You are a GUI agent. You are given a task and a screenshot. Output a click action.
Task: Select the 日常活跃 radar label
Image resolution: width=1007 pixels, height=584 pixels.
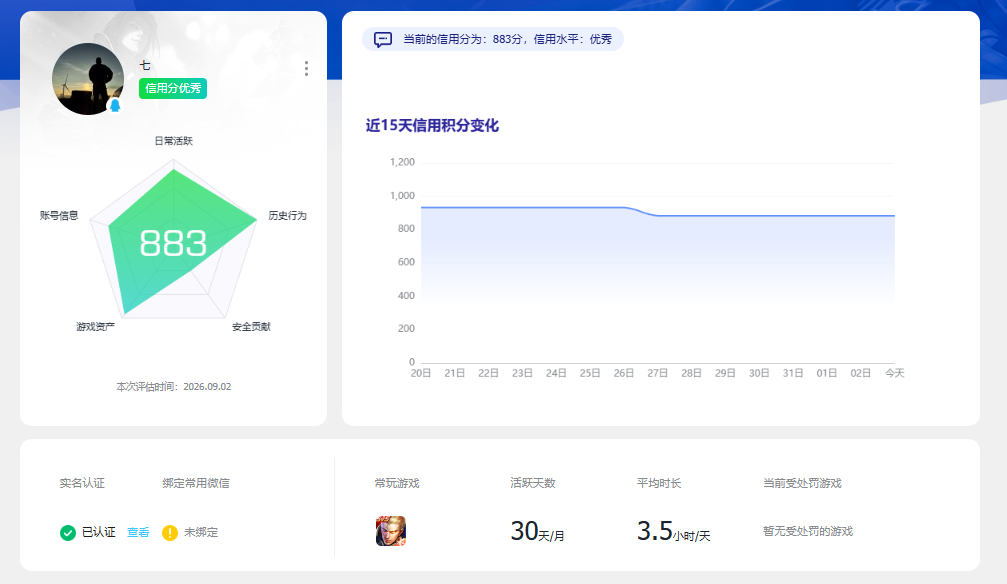(x=173, y=141)
